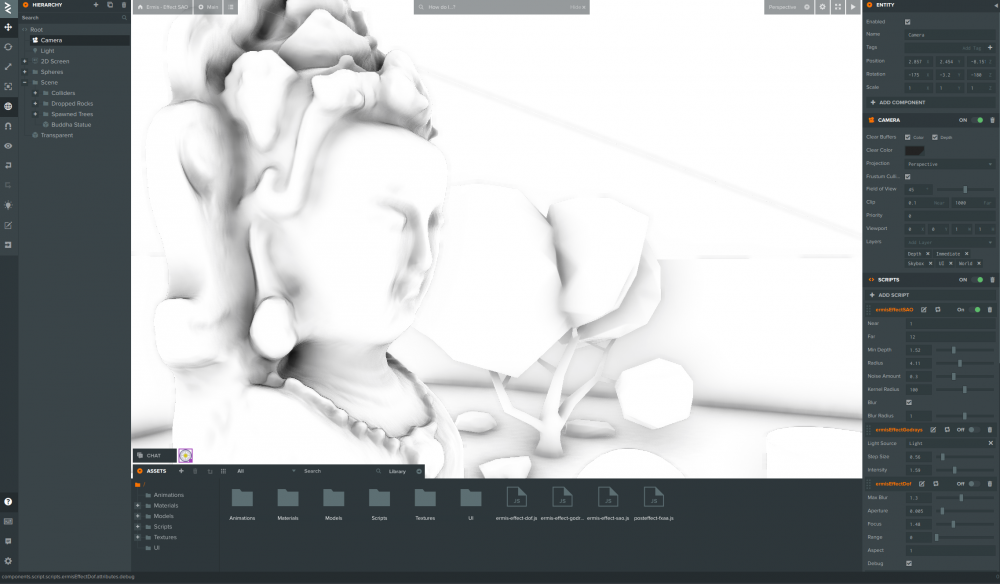The height and width of the screenshot is (584, 1000).
Task: Edit the ermisEffectSAO script pencil icon
Action: click(x=923, y=310)
